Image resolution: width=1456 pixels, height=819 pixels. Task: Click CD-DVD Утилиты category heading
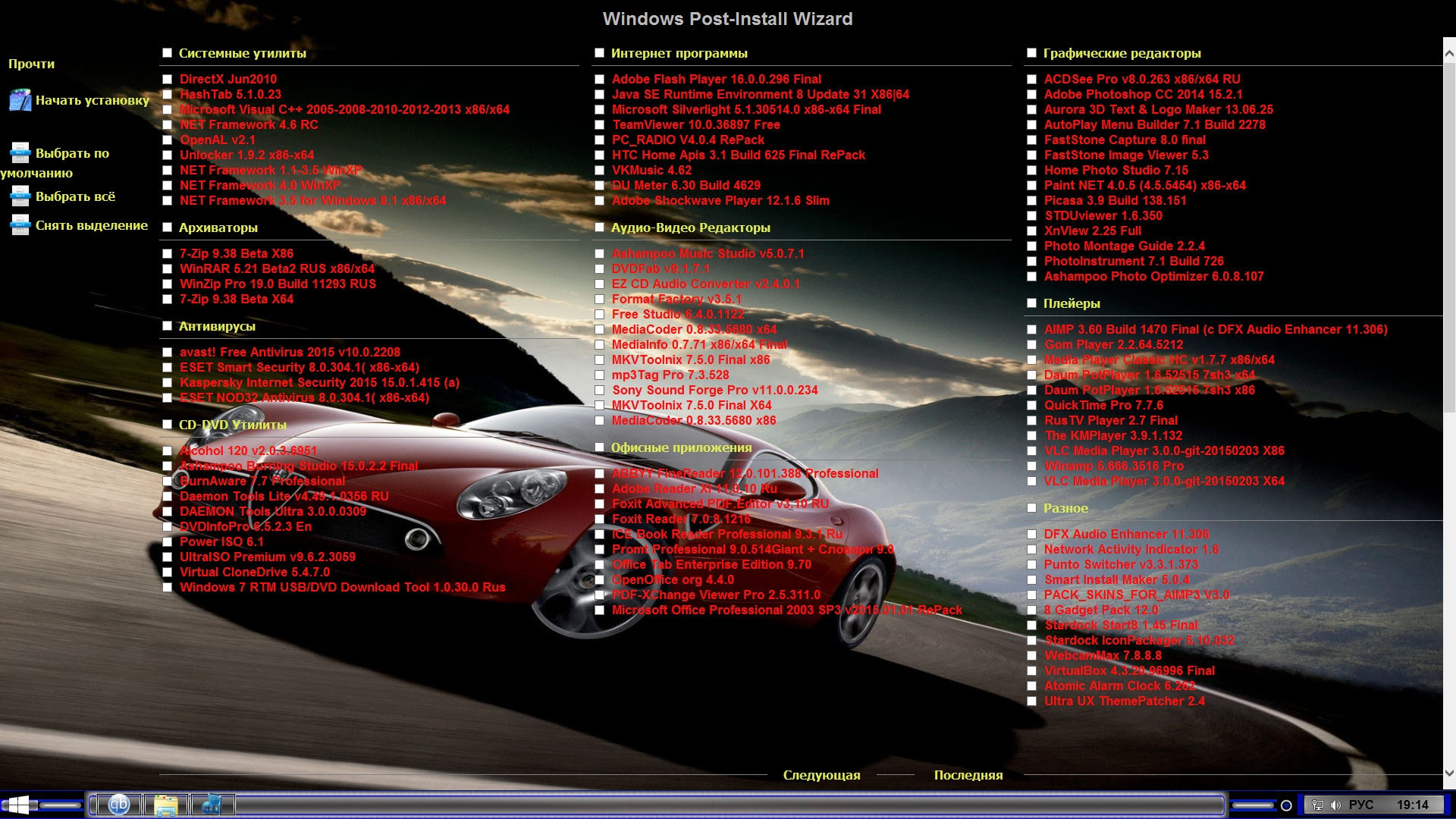coord(232,425)
